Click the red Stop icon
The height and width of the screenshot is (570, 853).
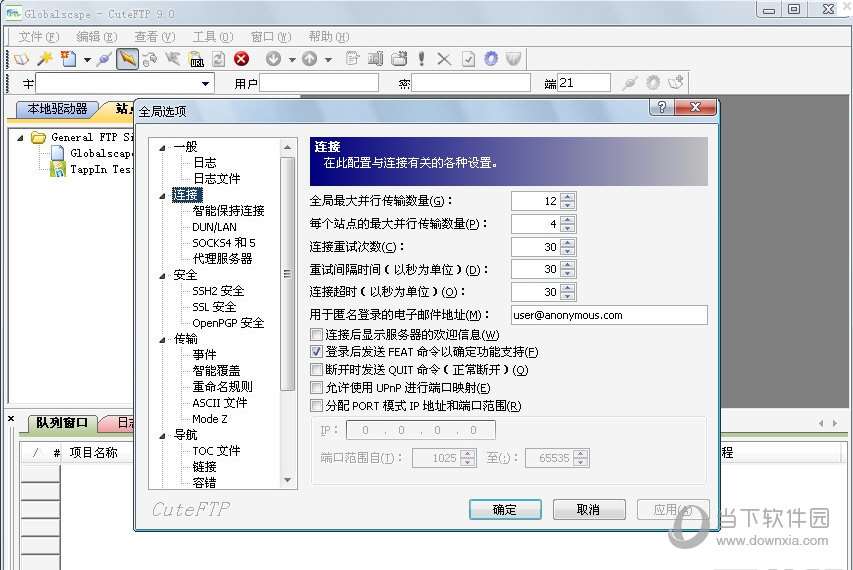[x=242, y=59]
